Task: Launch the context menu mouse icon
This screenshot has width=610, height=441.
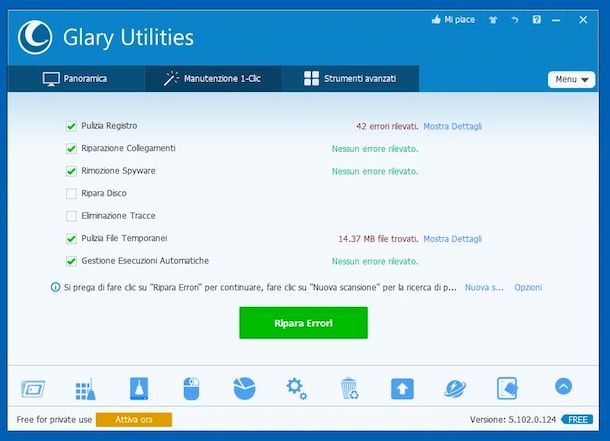Action: [191, 388]
